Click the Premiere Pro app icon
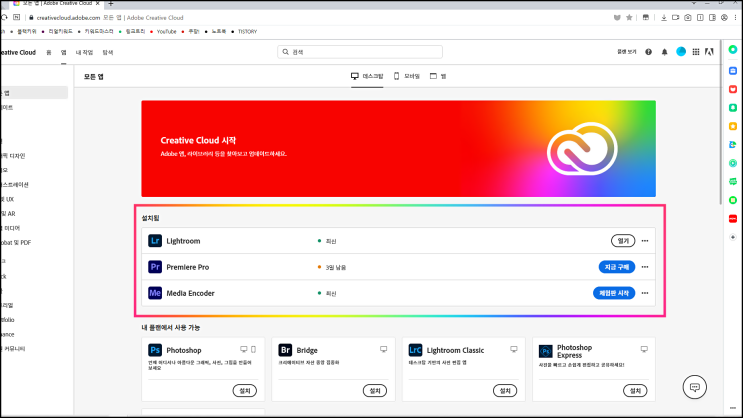 coord(154,267)
